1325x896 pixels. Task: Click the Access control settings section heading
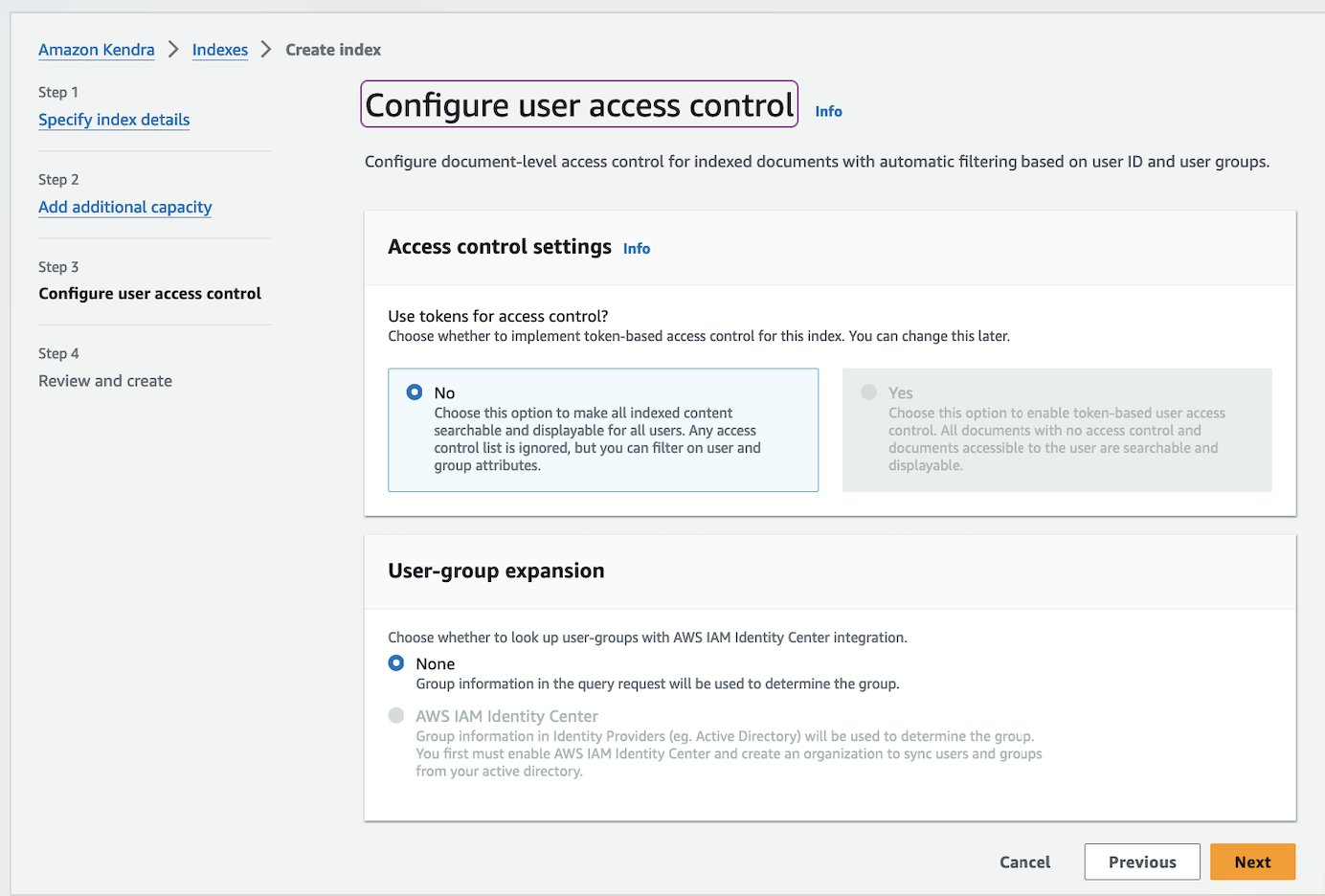coord(500,247)
